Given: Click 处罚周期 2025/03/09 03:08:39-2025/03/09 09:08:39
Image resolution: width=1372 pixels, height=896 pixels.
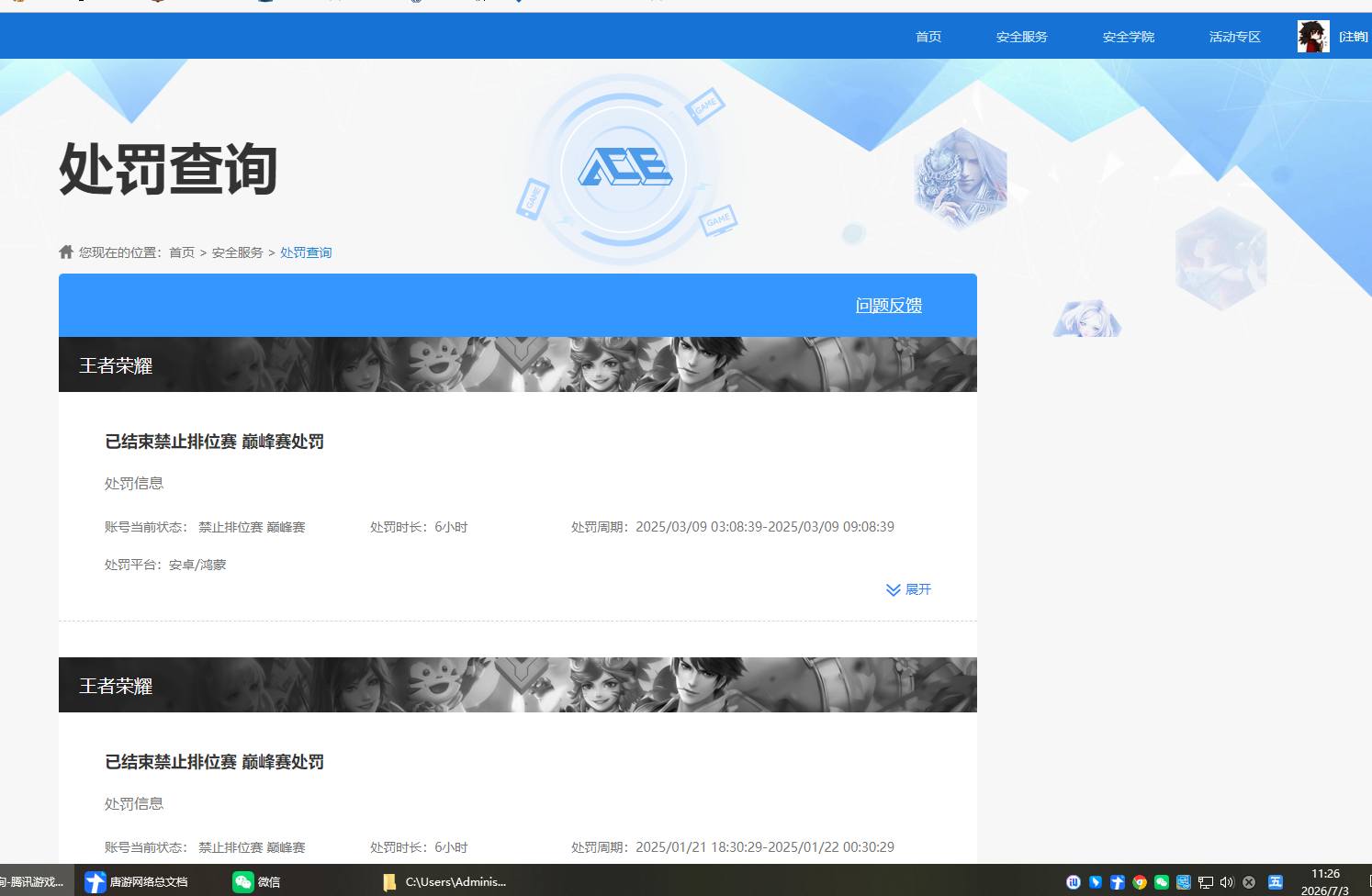Looking at the screenshot, I should (733, 527).
